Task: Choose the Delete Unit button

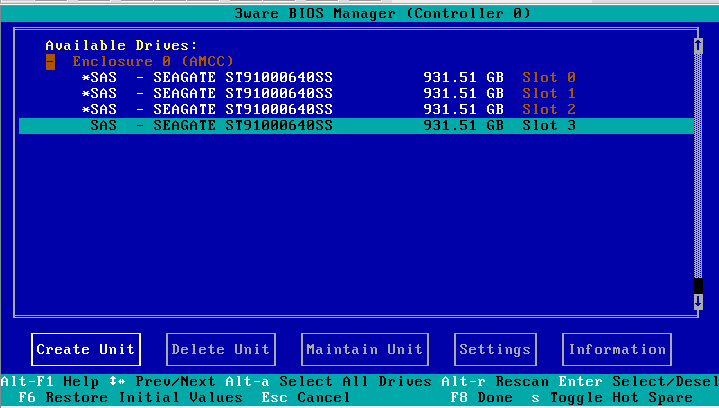Action: tap(221, 349)
